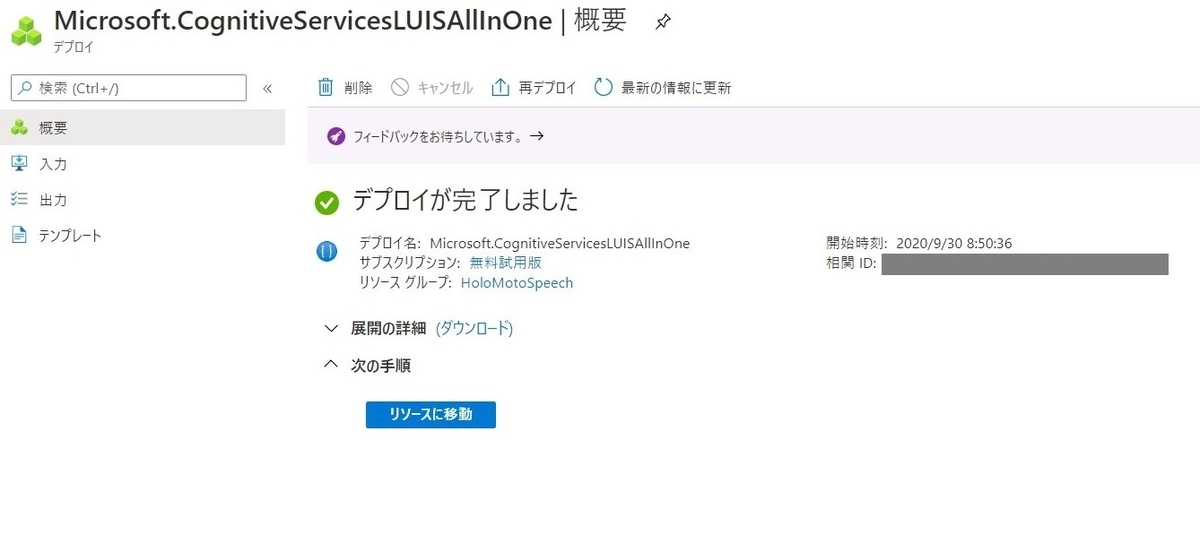Viewport: 1200px width, 552px height.
Task: Open the 無料試用版 subscription link
Action: (505, 262)
